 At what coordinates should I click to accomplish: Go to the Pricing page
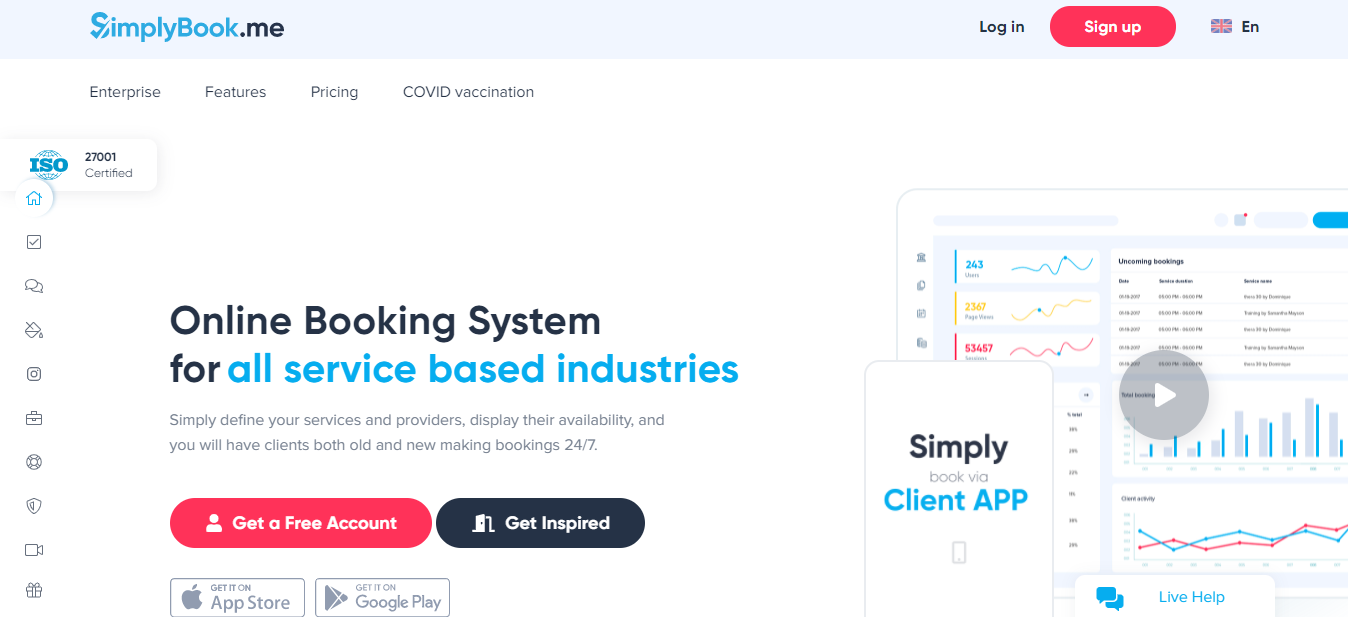[x=334, y=92]
